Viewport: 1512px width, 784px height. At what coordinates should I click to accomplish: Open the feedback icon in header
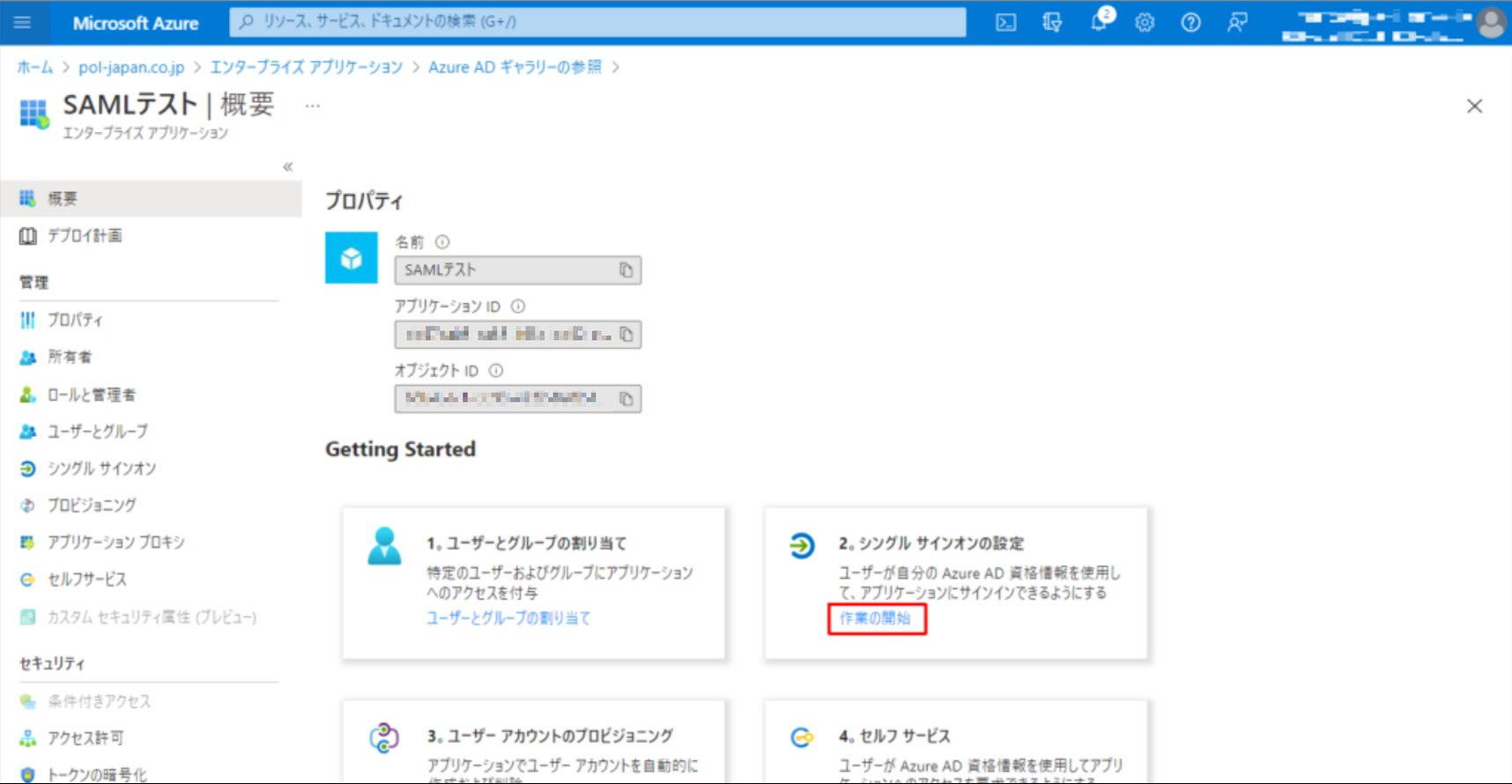coord(1237,23)
